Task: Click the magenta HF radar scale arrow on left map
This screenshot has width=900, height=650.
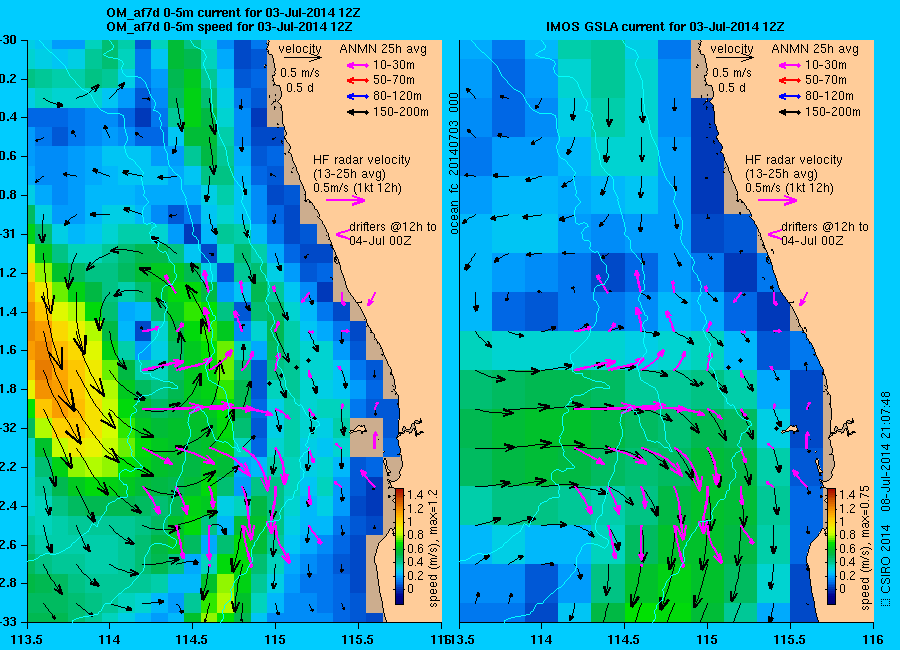Action: [x=346, y=200]
